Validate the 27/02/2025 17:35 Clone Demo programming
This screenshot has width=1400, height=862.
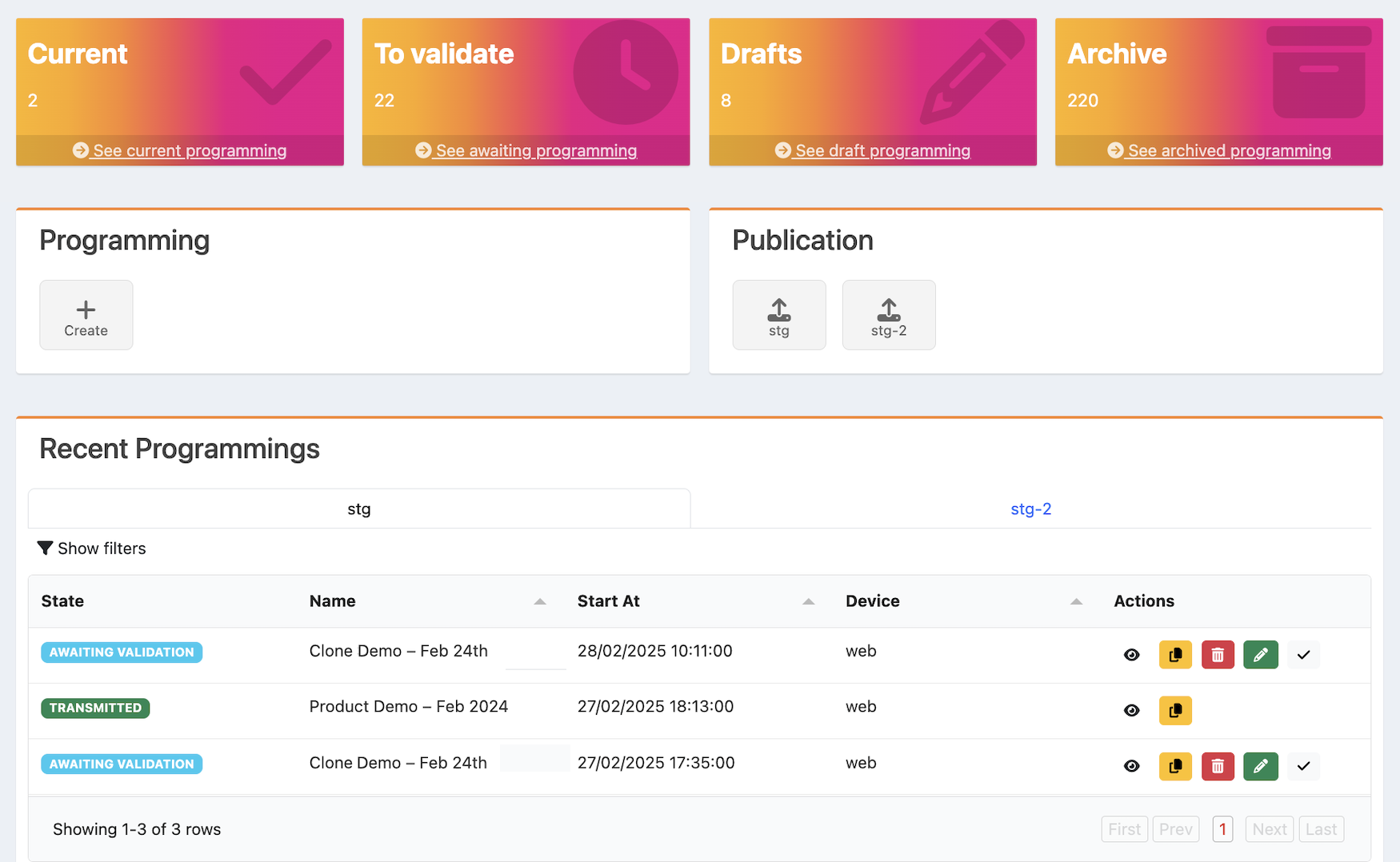[x=1303, y=766]
